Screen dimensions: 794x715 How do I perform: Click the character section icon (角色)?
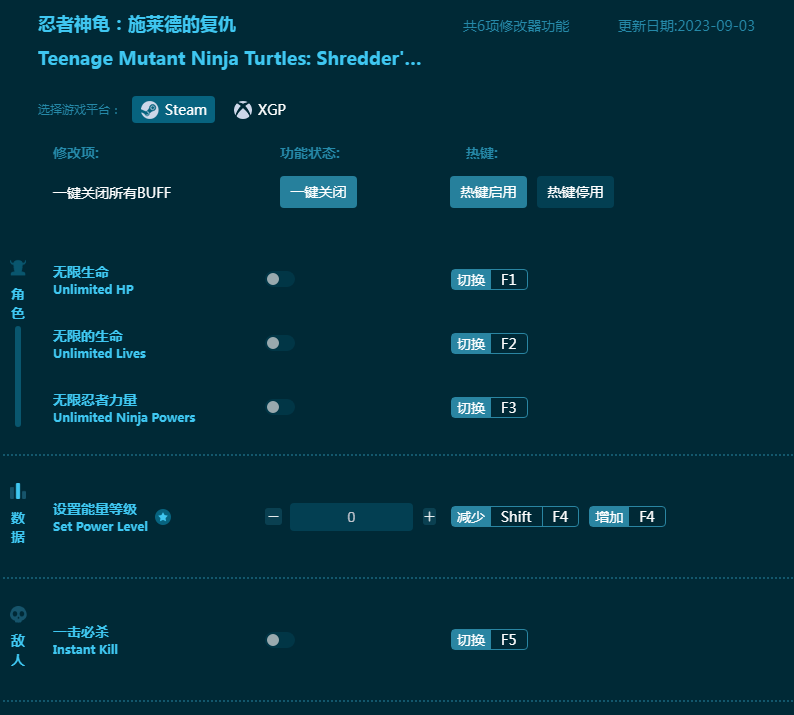click(18, 267)
